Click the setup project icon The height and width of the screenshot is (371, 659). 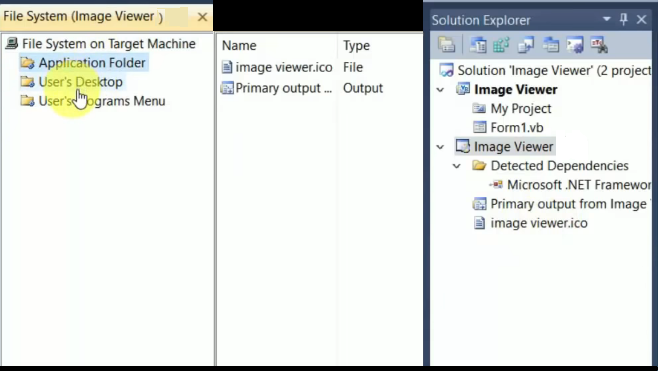463,146
